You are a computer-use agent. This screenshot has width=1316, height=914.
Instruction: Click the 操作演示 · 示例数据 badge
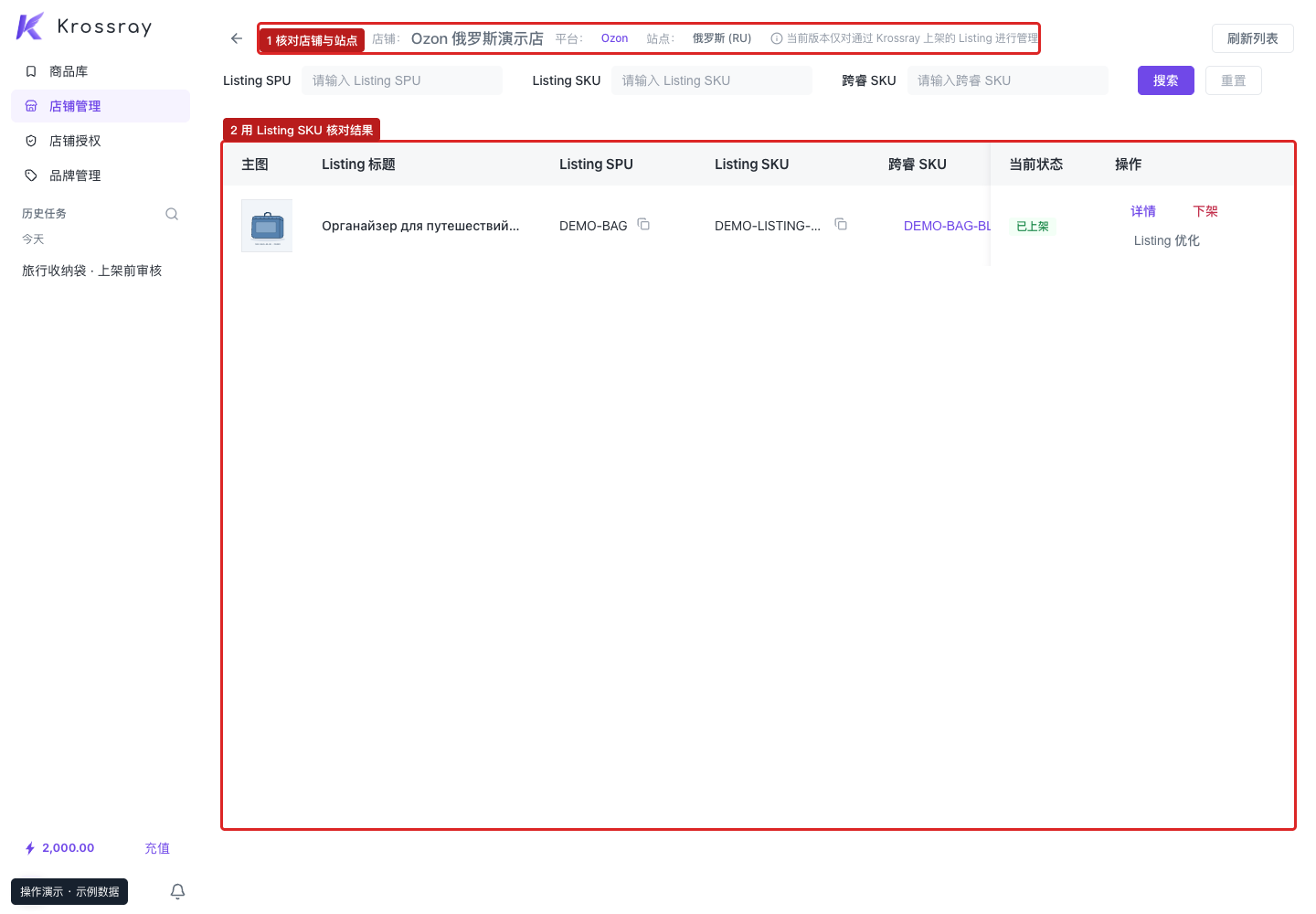point(69,891)
